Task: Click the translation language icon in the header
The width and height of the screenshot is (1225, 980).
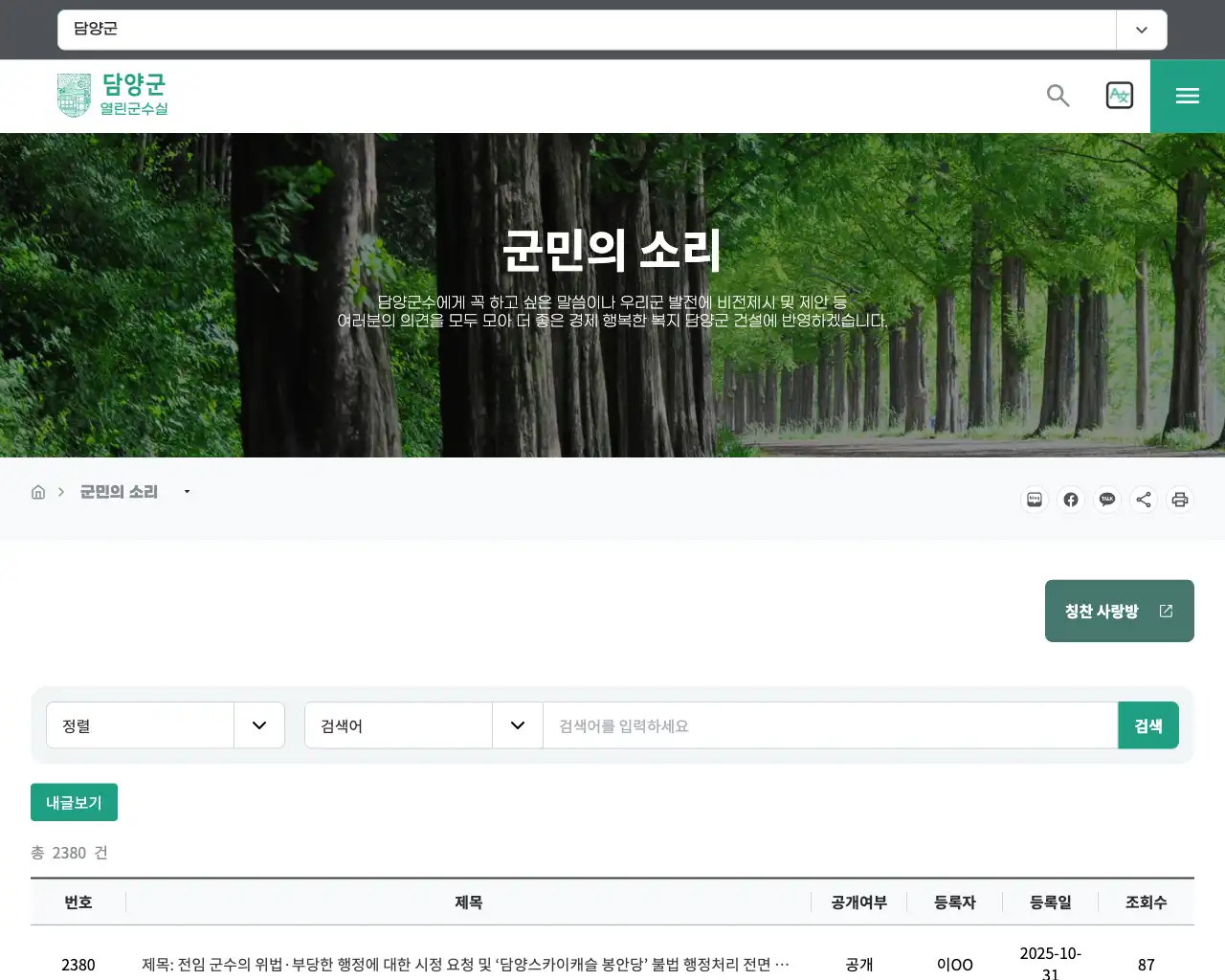Action: [1120, 95]
